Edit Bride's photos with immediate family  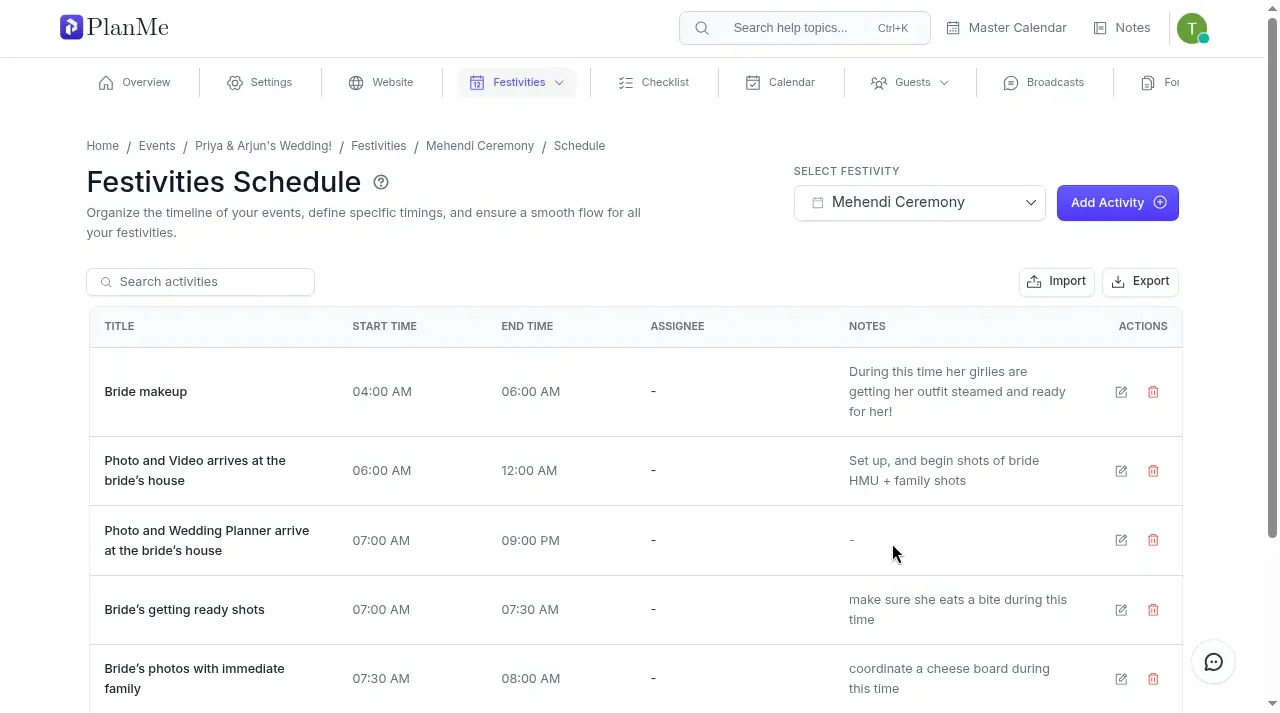click(x=1121, y=679)
